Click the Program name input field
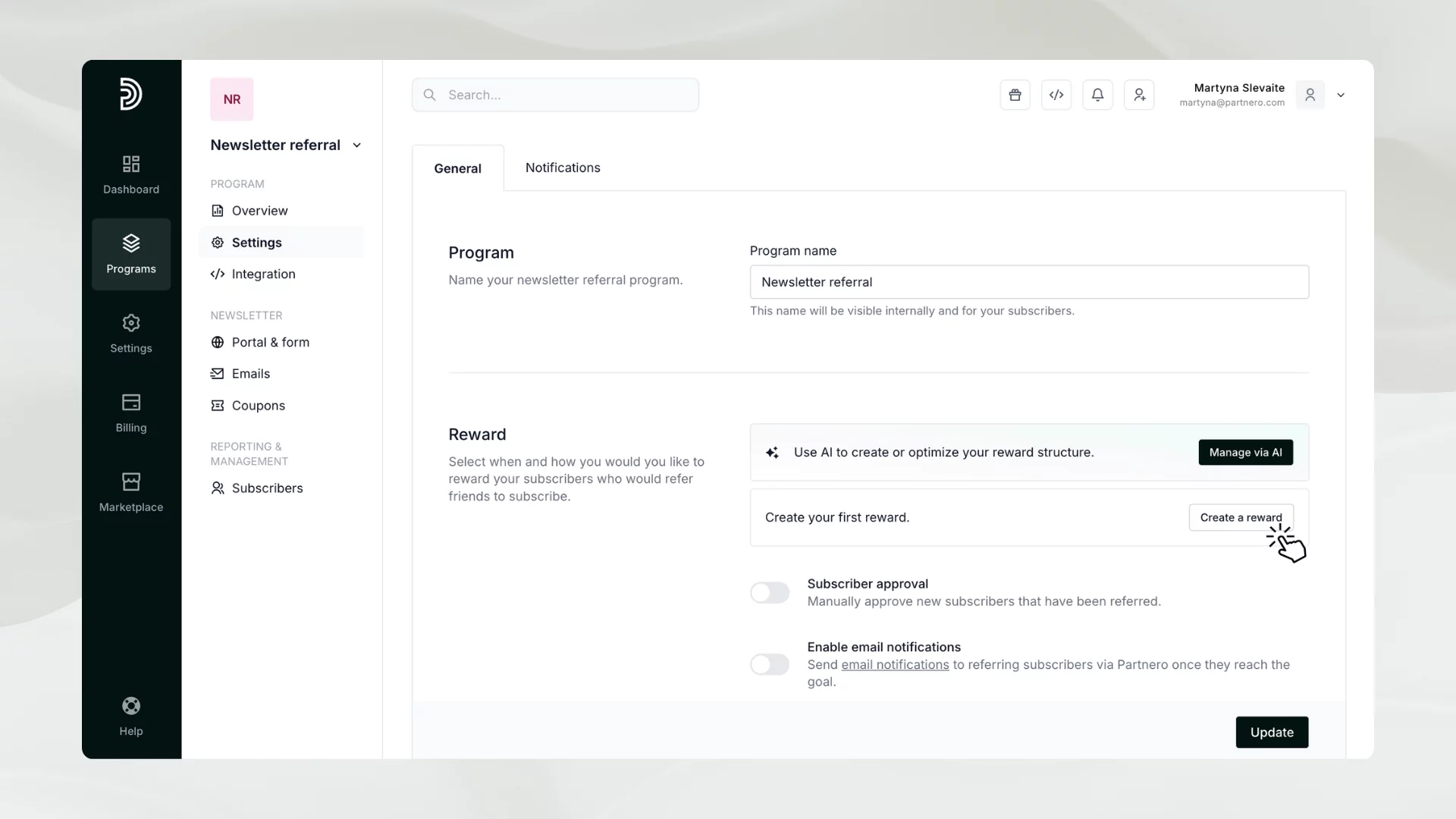 pos(1029,282)
